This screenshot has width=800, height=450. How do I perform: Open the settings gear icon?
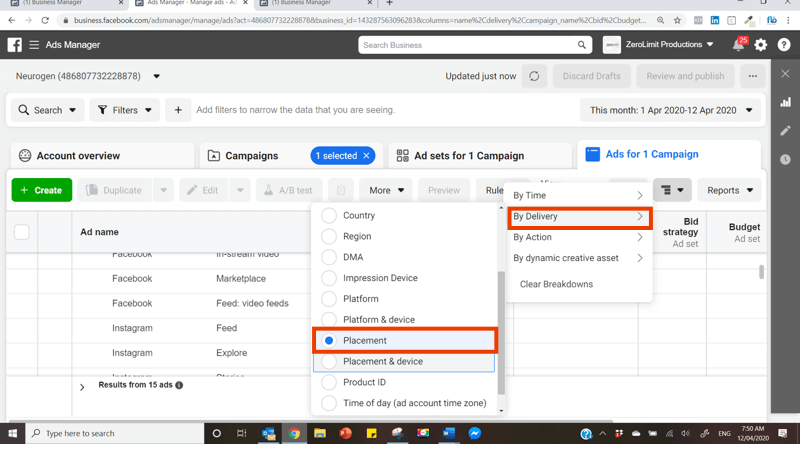click(x=761, y=45)
